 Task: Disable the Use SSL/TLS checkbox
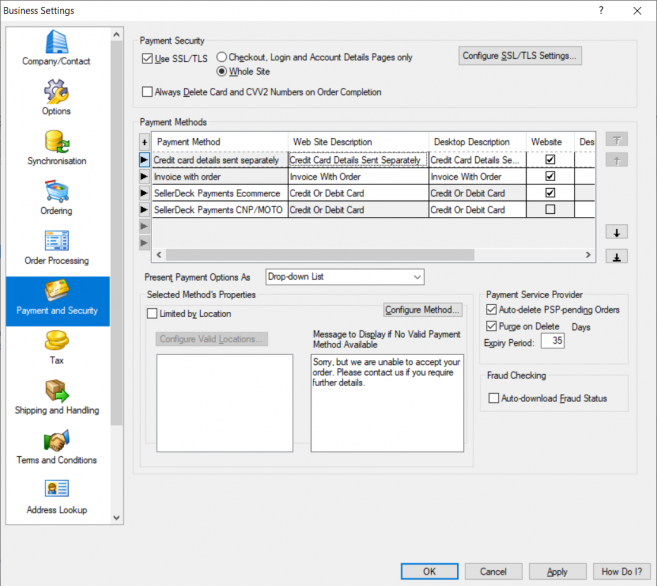click(x=148, y=59)
